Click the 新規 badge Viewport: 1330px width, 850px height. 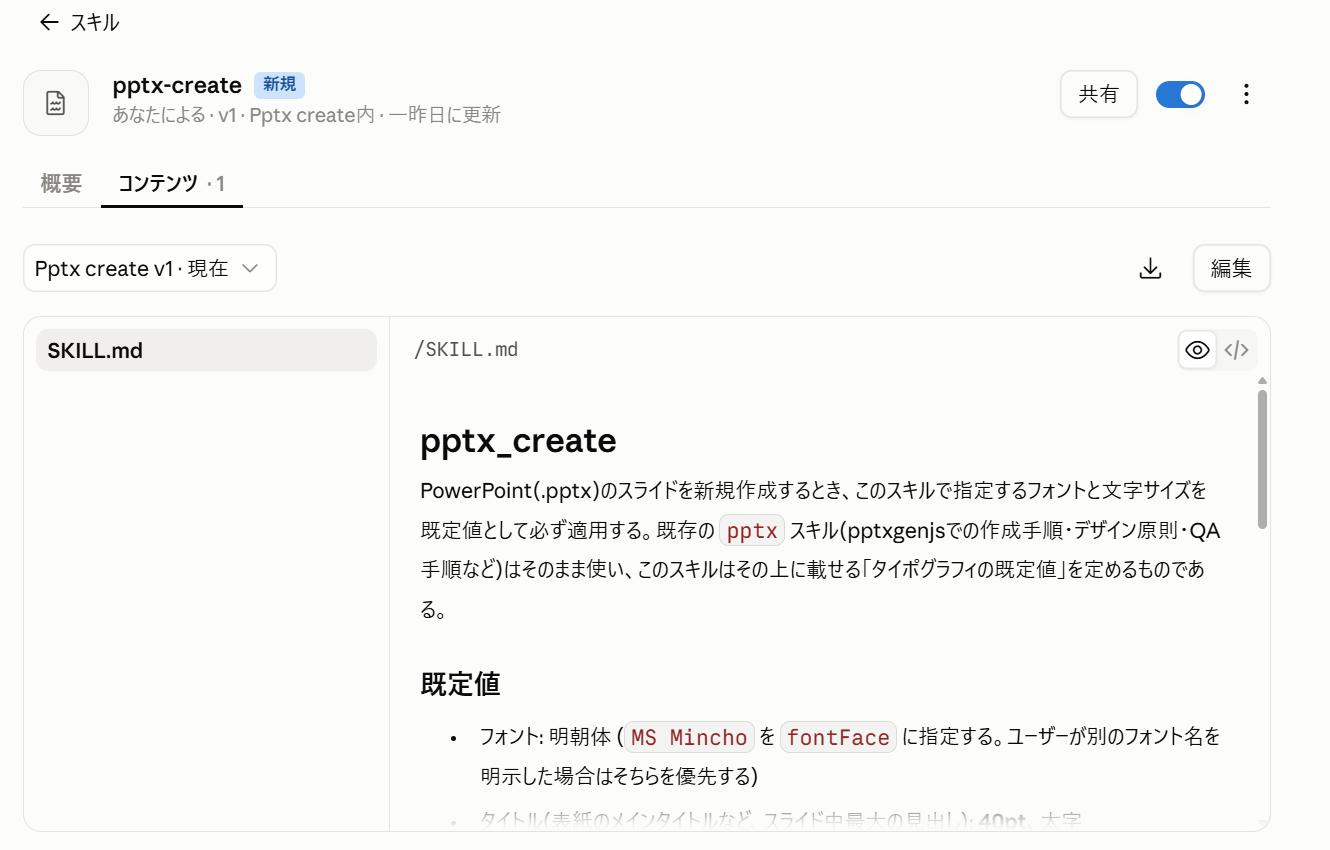coord(279,85)
